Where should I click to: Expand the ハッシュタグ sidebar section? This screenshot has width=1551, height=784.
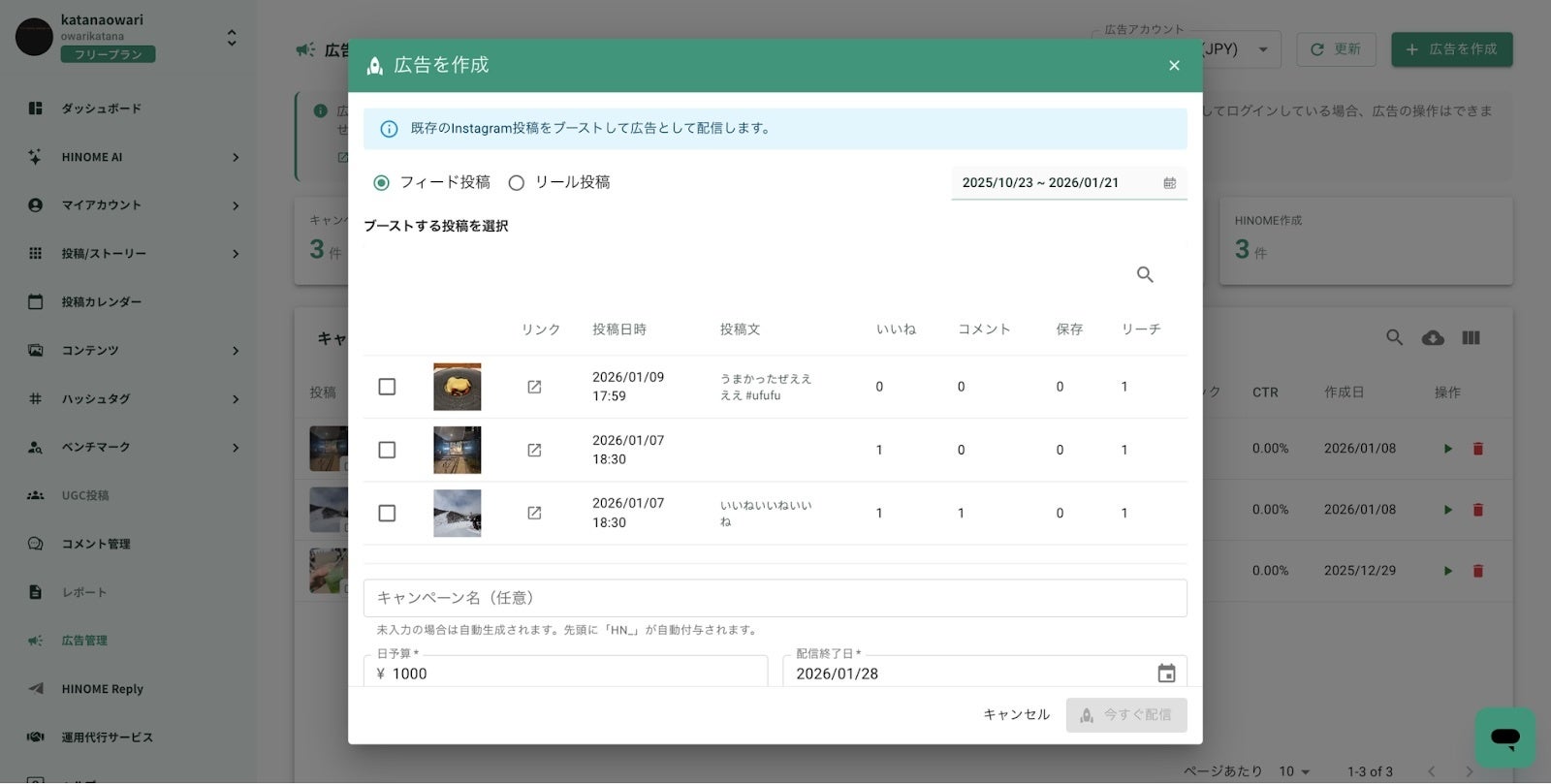235,399
